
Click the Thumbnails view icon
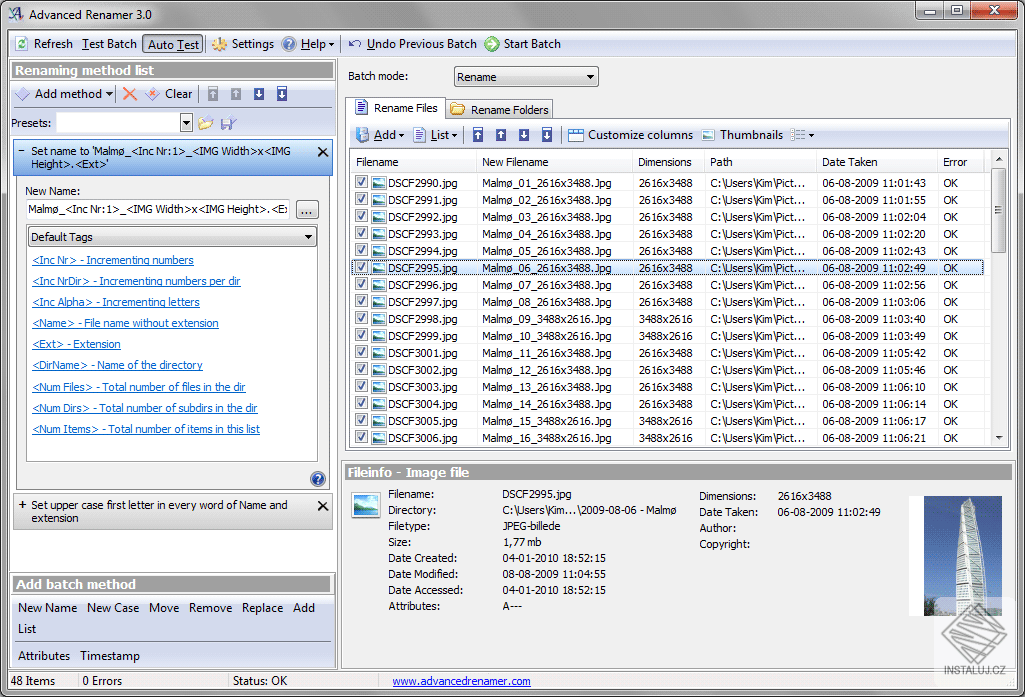743,134
